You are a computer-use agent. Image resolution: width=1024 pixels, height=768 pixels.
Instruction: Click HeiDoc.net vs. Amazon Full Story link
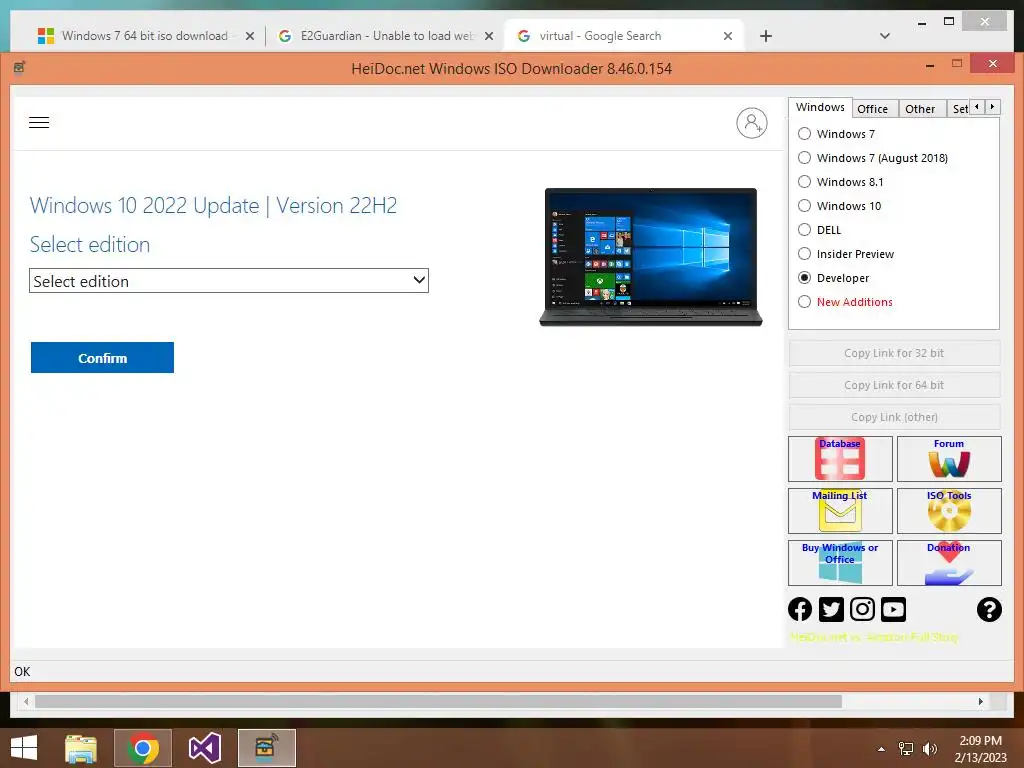coord(873,637)
